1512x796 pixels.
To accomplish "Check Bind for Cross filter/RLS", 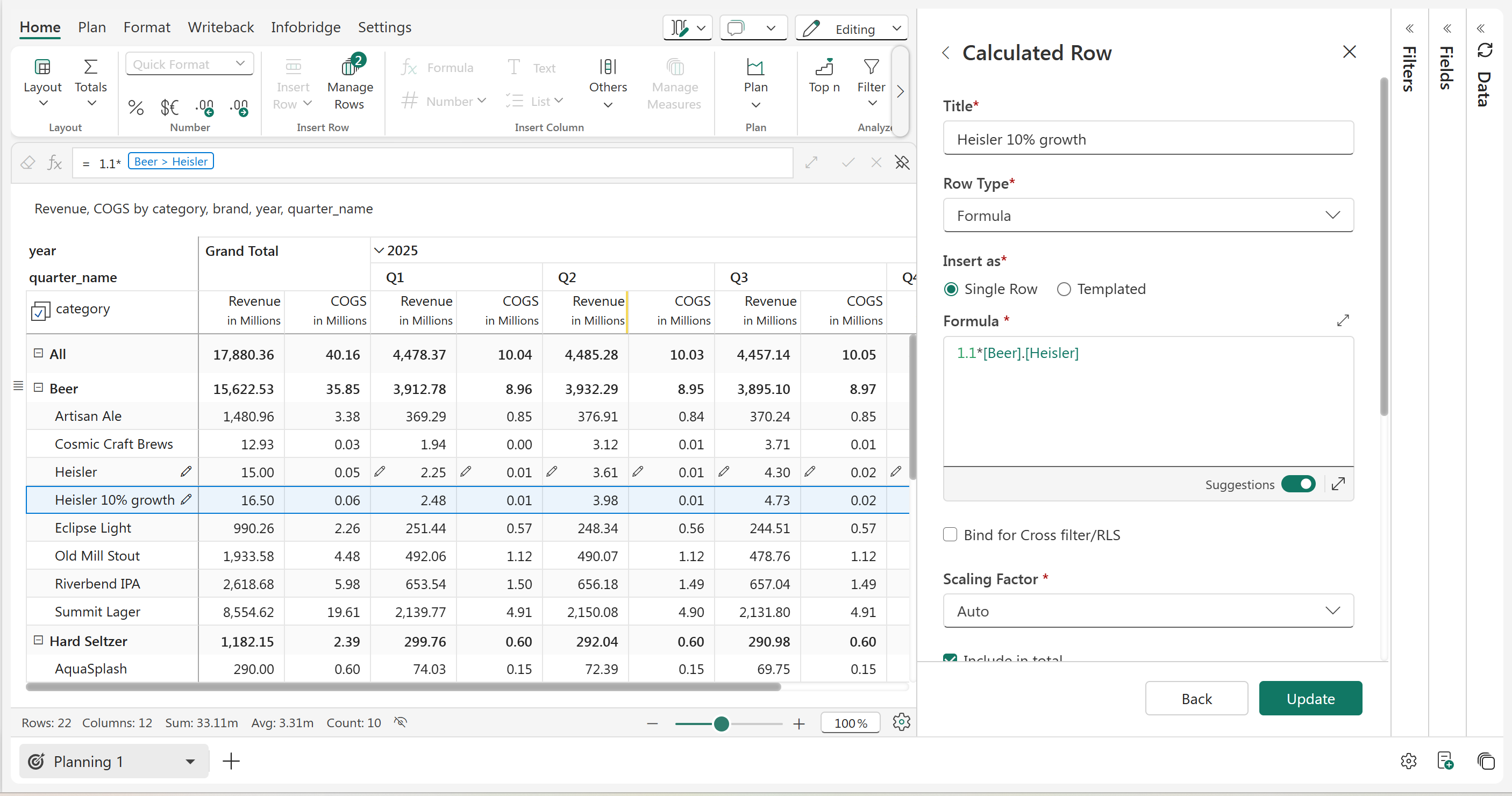I will pos(950,534).
